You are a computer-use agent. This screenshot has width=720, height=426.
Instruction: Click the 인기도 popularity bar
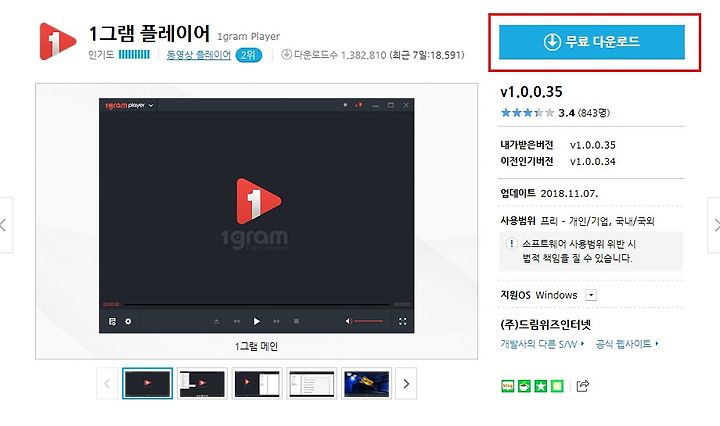(134, 55)
